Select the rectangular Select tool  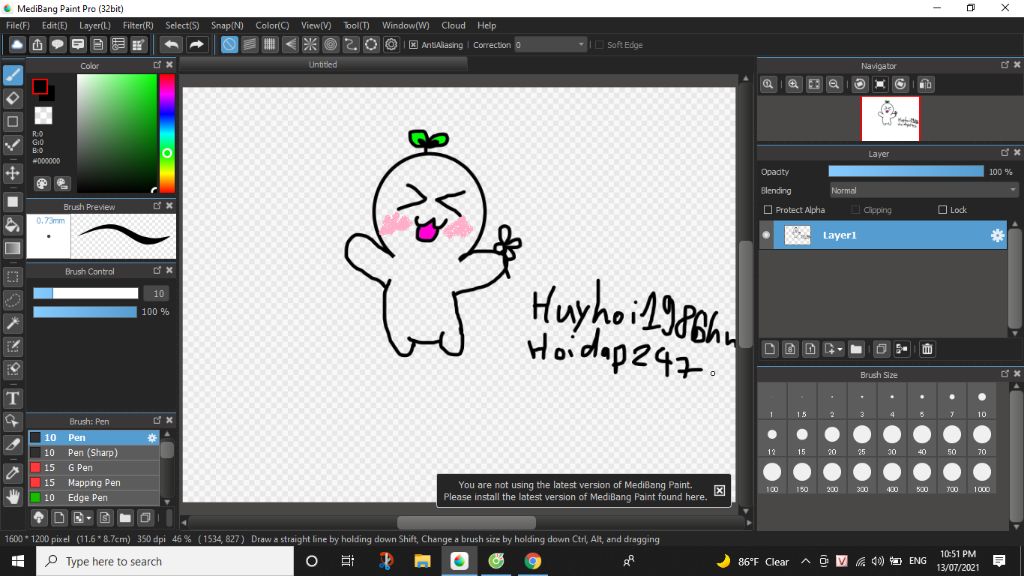click(x=12, y=277)
